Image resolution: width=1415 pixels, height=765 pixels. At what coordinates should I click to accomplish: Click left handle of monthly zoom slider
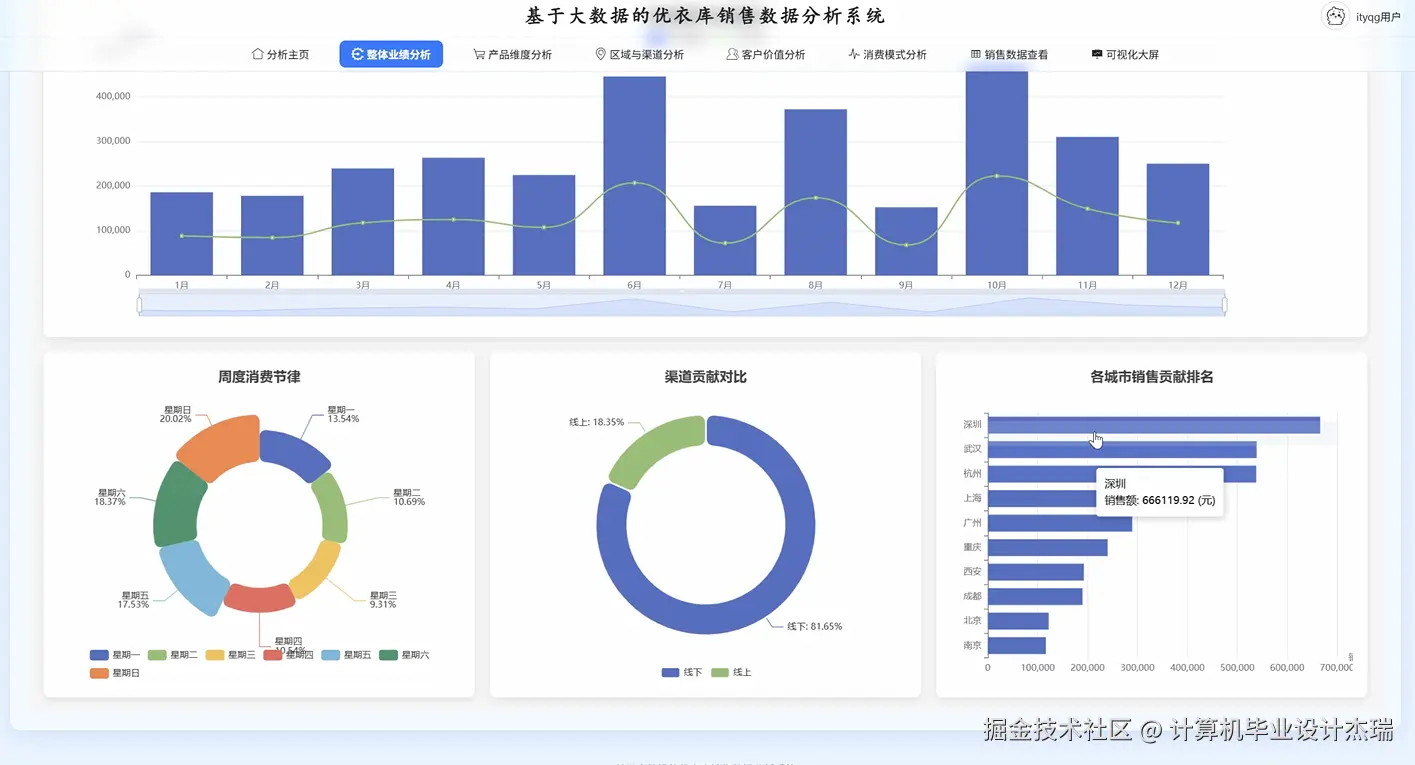[x=140, y=305]
